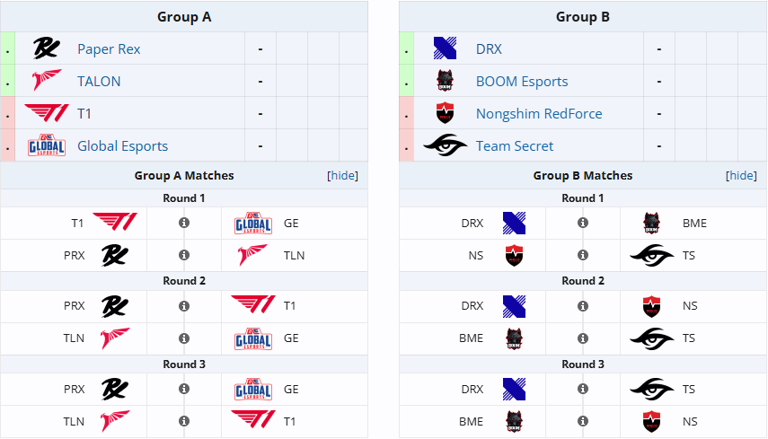Open match info for T1 vs GE
Image resolution: width=768 pixels, height=439 pixels.
(184, 223)
